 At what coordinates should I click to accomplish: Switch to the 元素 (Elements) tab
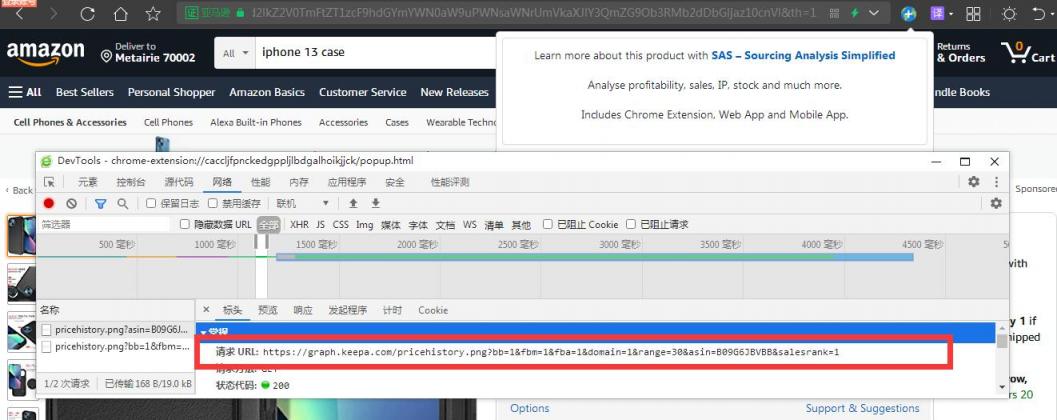tap(88, 182)
